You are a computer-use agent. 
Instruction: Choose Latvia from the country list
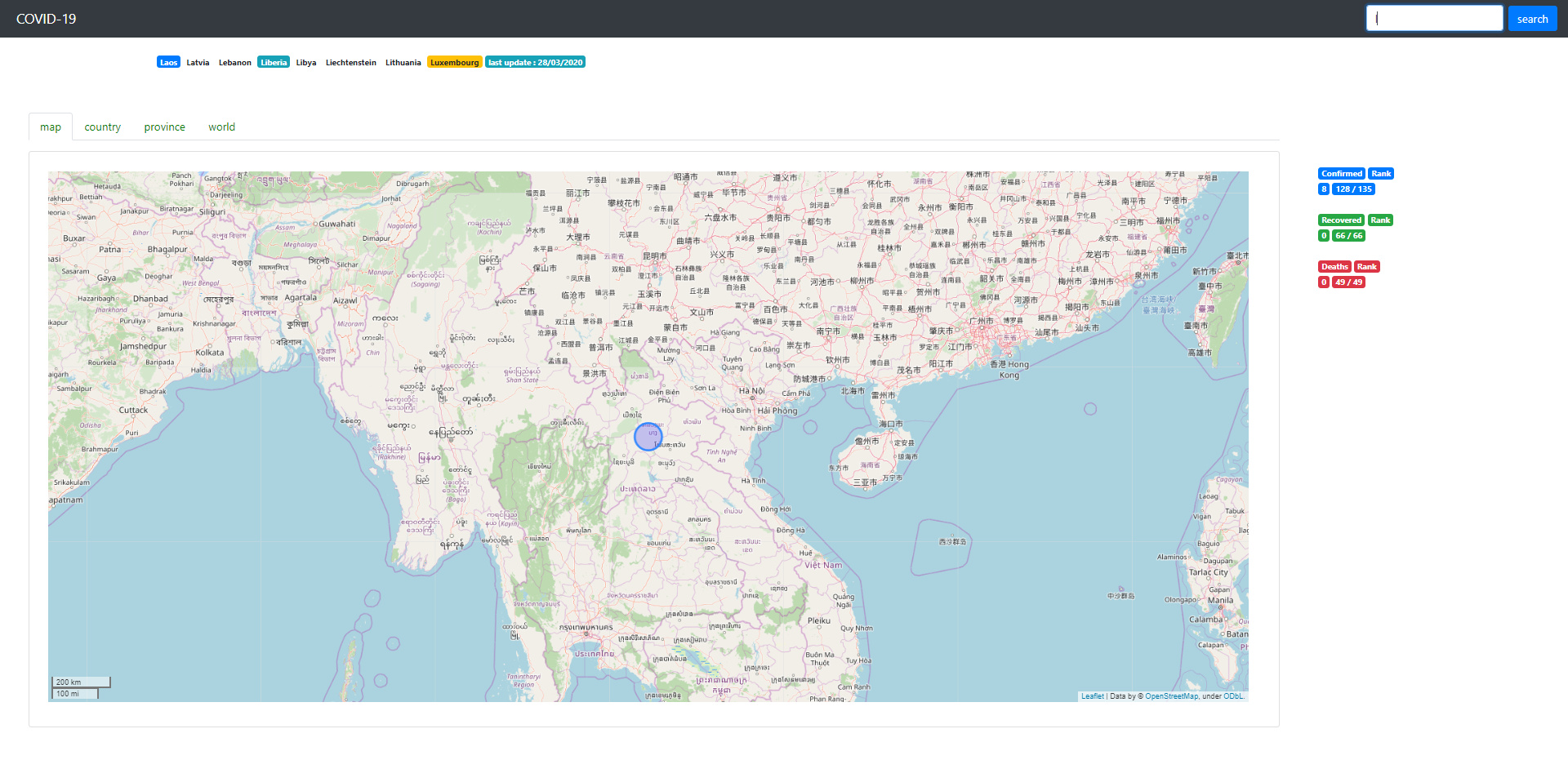coord(198,62)
